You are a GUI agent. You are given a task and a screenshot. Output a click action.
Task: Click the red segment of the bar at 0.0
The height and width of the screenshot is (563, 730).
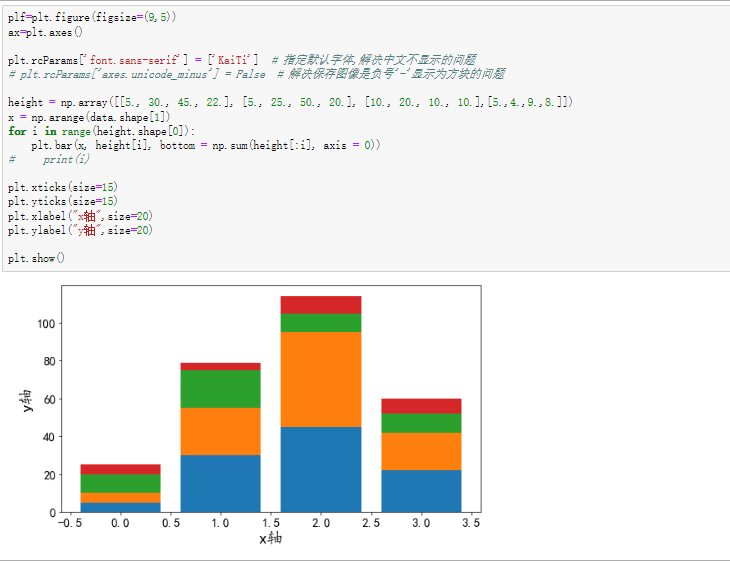pyautogui.click(x=120, y=469)
